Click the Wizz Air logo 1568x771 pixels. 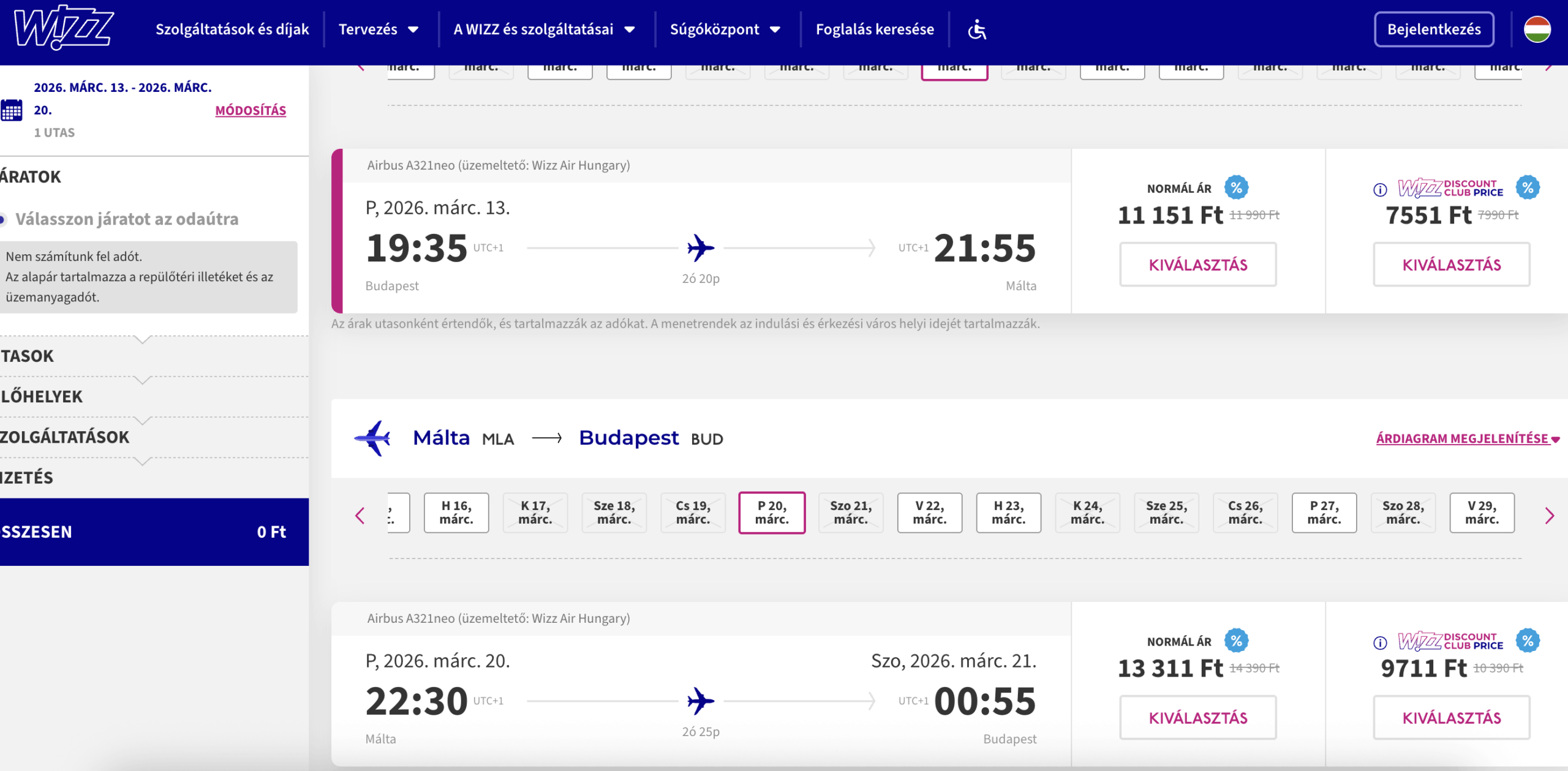pos(64,28)
